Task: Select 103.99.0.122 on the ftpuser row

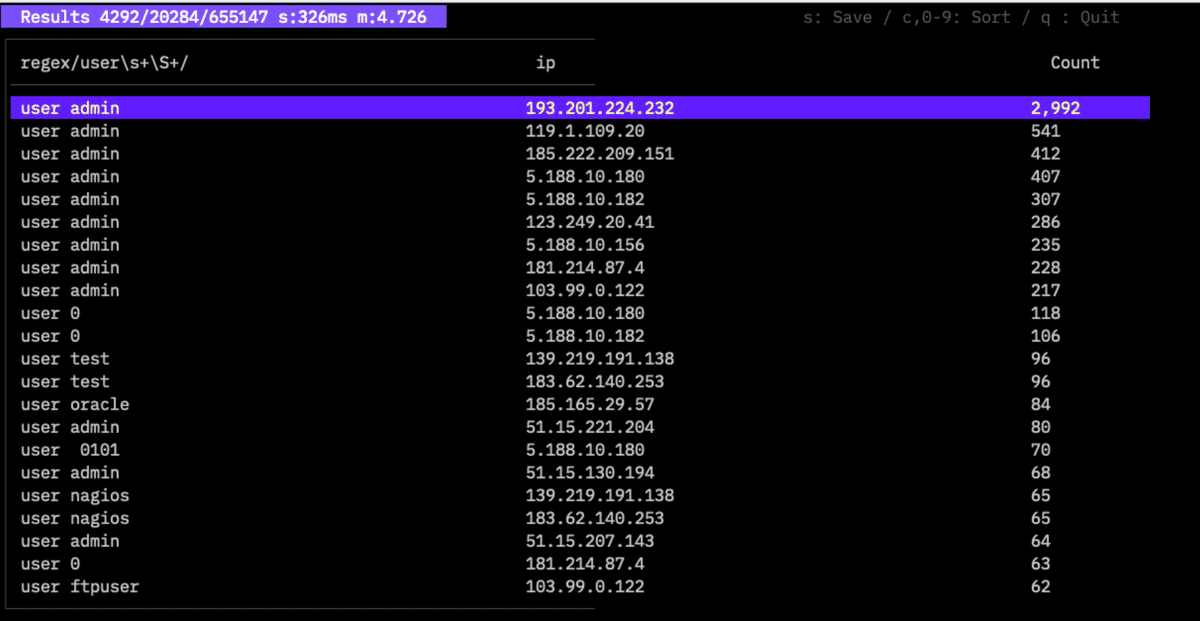Action: tap(585, 587)
